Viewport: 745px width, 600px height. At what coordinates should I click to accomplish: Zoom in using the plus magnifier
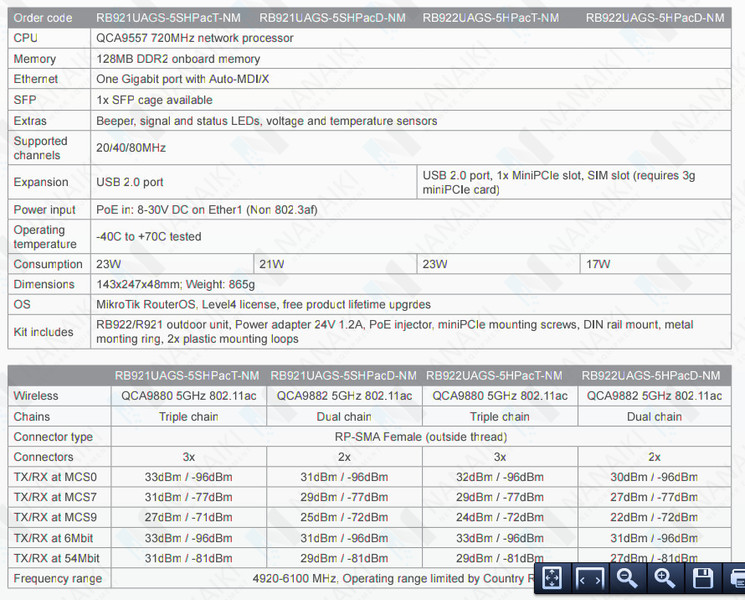pos(665,578)
